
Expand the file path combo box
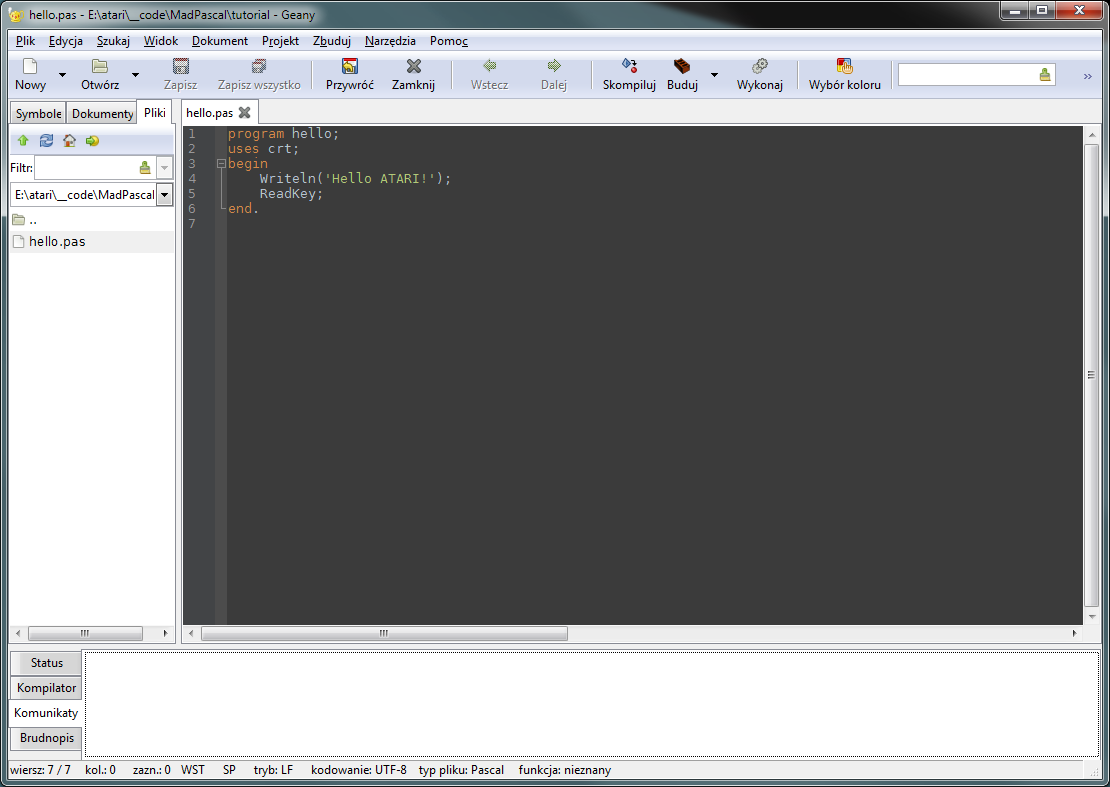point(164,195)
